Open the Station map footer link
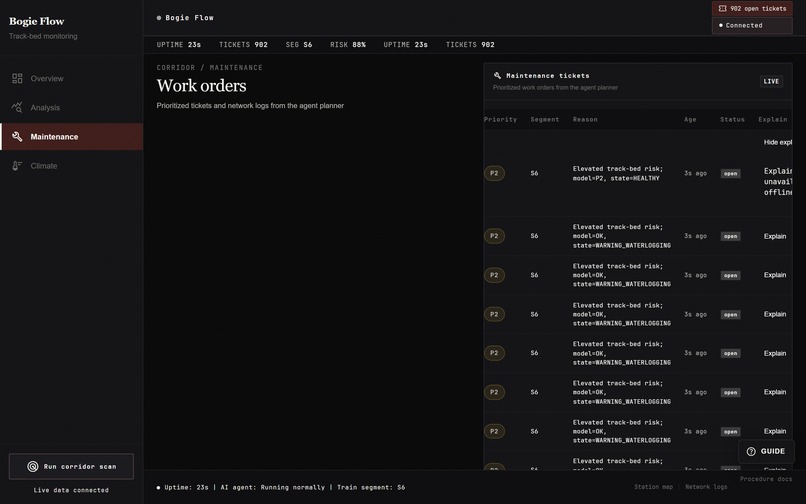 pos(653,487)
